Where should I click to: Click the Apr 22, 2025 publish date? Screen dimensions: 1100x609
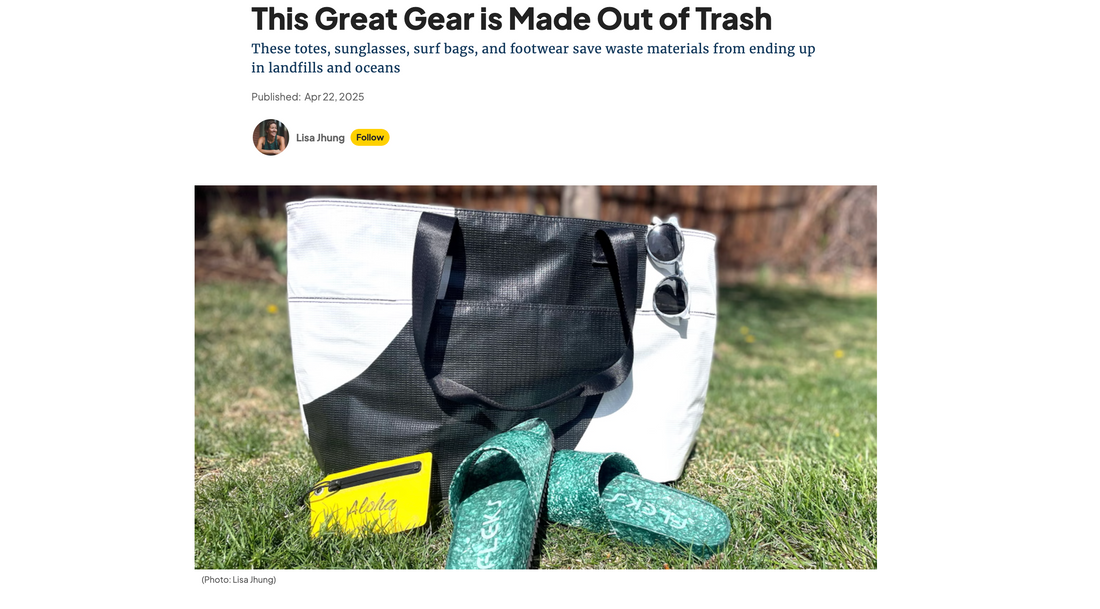[334, 97]
